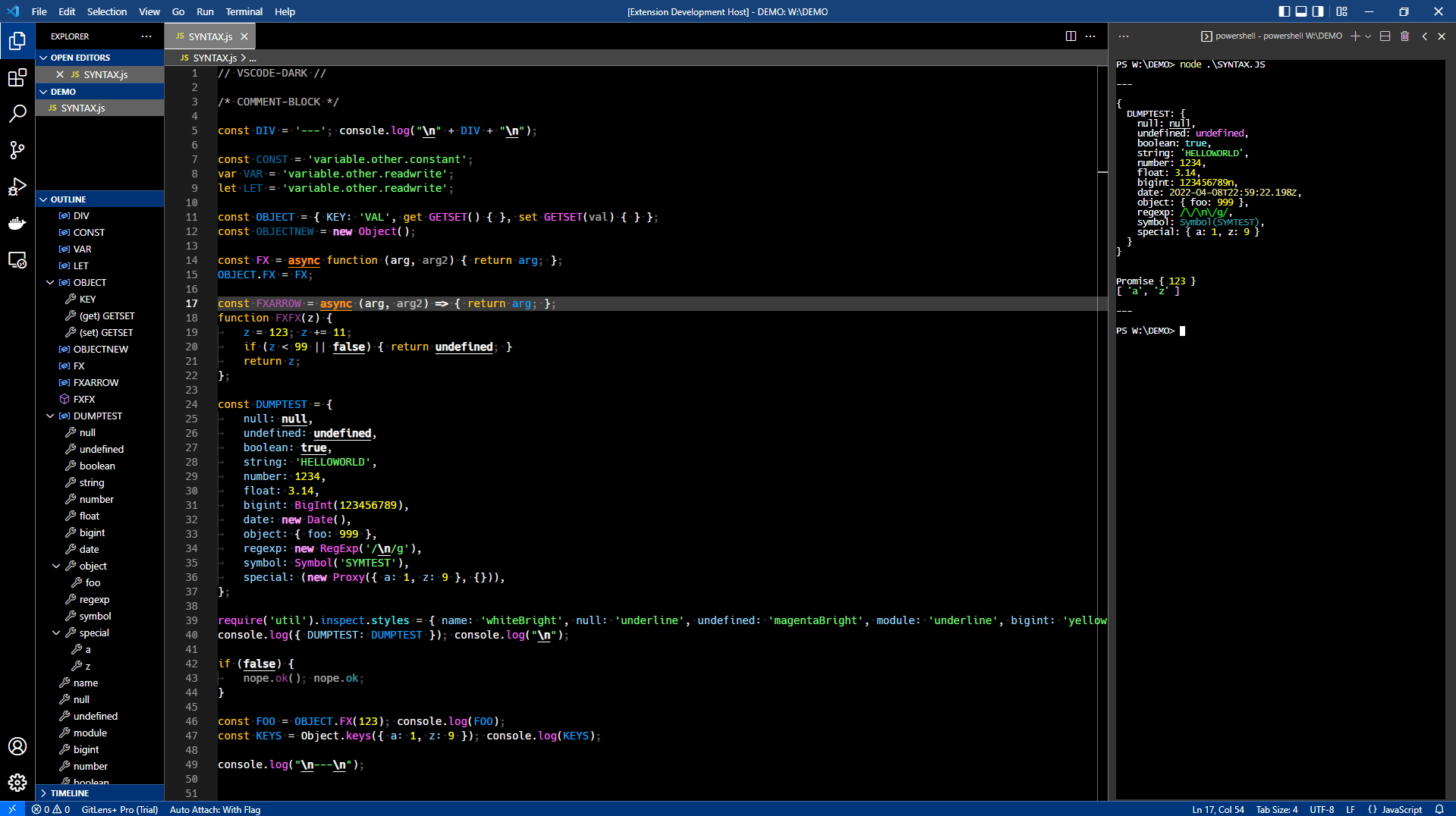
Task: Close SYNTAX.js in Open Editors list
Action: coord(60,74)
